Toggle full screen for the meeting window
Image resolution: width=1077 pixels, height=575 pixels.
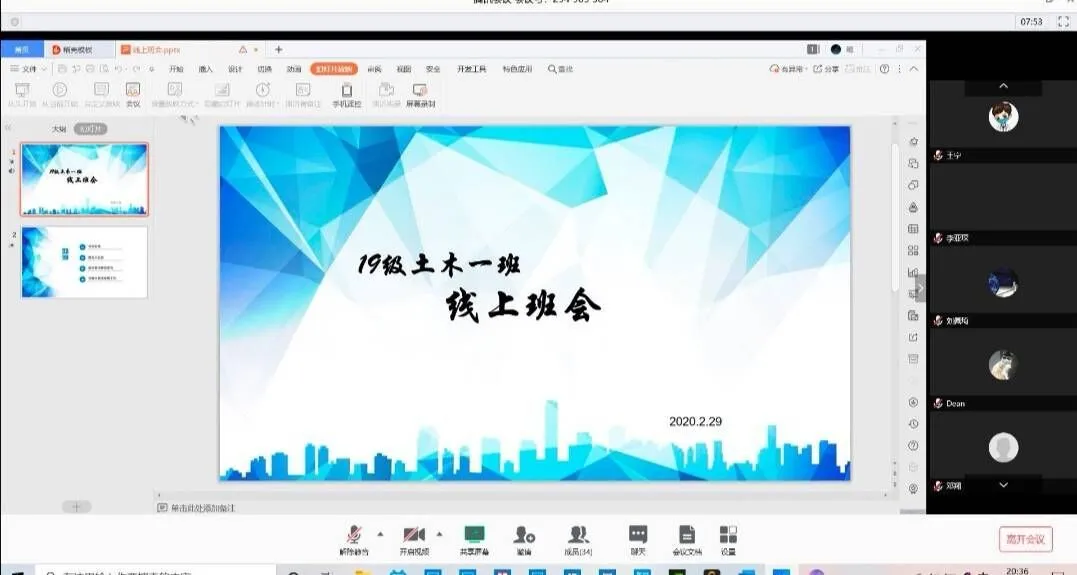(1062, 21)
